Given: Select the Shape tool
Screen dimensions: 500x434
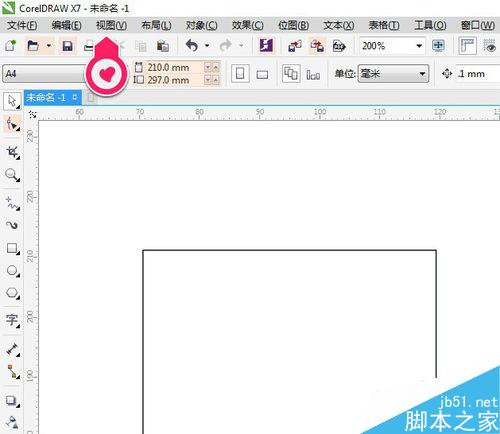Looking at the screenshot, I should (x=12, y=124).
